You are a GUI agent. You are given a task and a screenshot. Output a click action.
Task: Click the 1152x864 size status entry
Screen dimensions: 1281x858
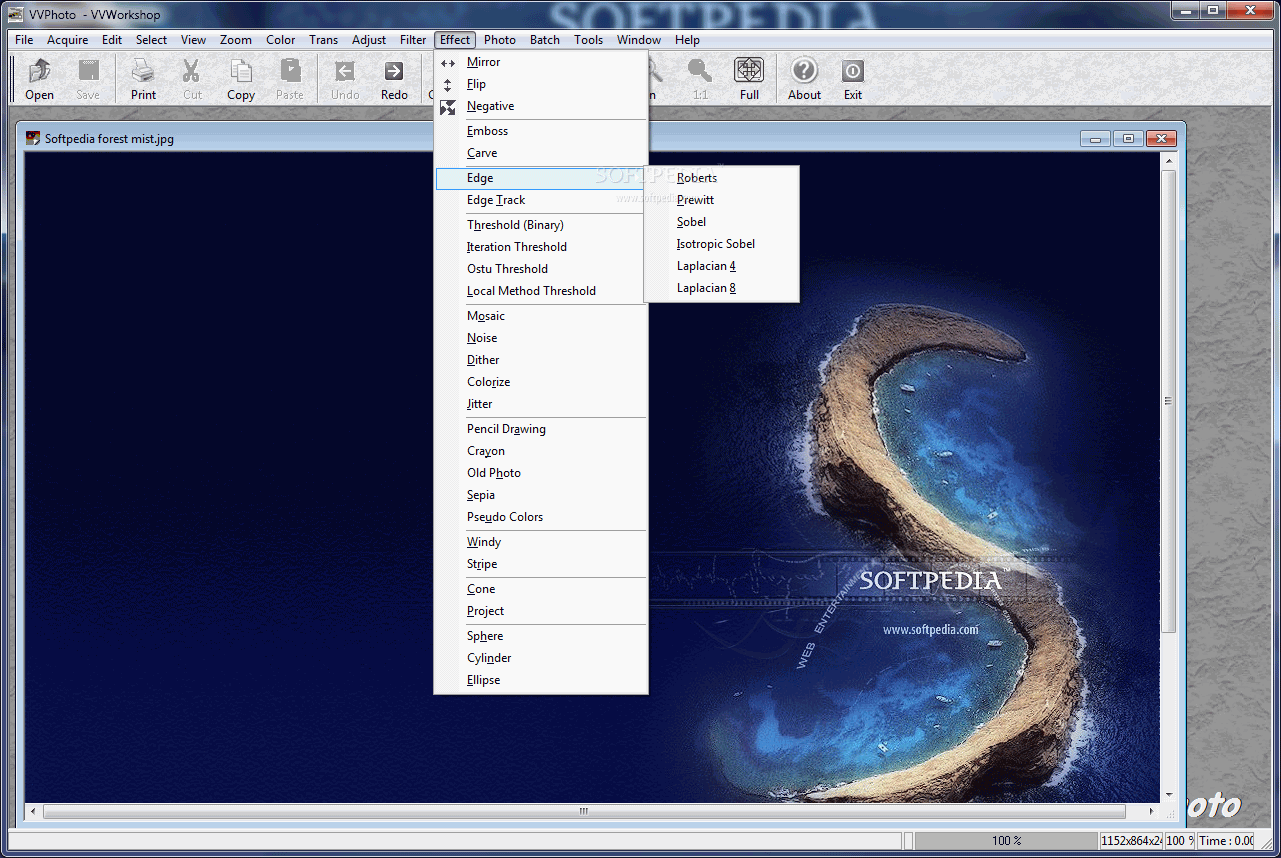(x=1131, y=841)
